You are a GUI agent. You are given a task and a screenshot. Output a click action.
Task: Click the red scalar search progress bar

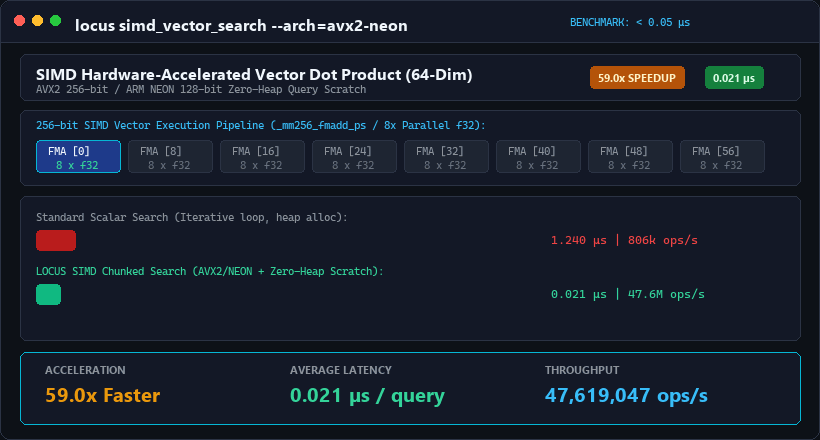[x=56, y=241]
